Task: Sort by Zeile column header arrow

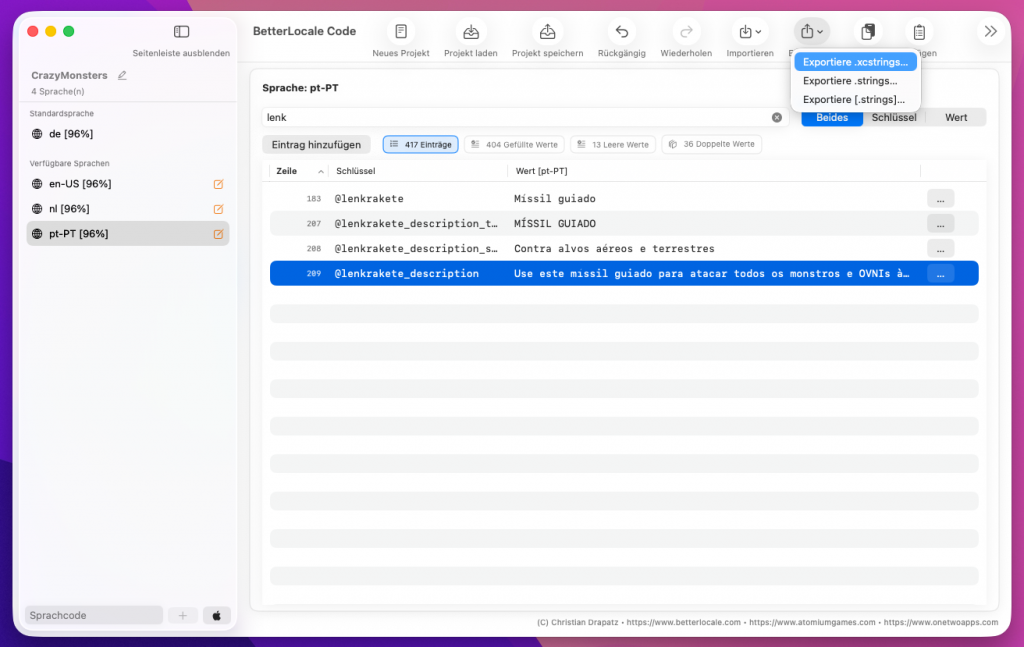Action: click(x=320, y=172)
